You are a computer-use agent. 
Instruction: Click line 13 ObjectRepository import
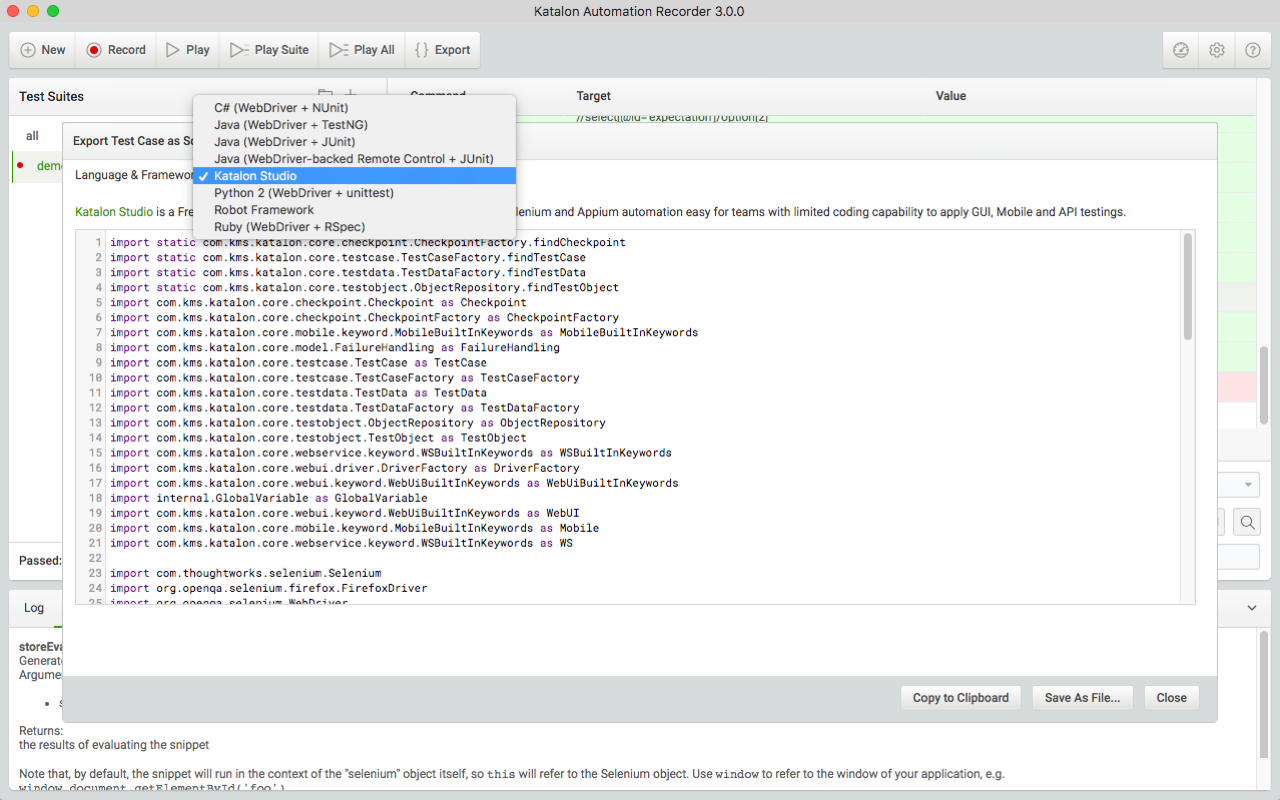tap(358, 423)
